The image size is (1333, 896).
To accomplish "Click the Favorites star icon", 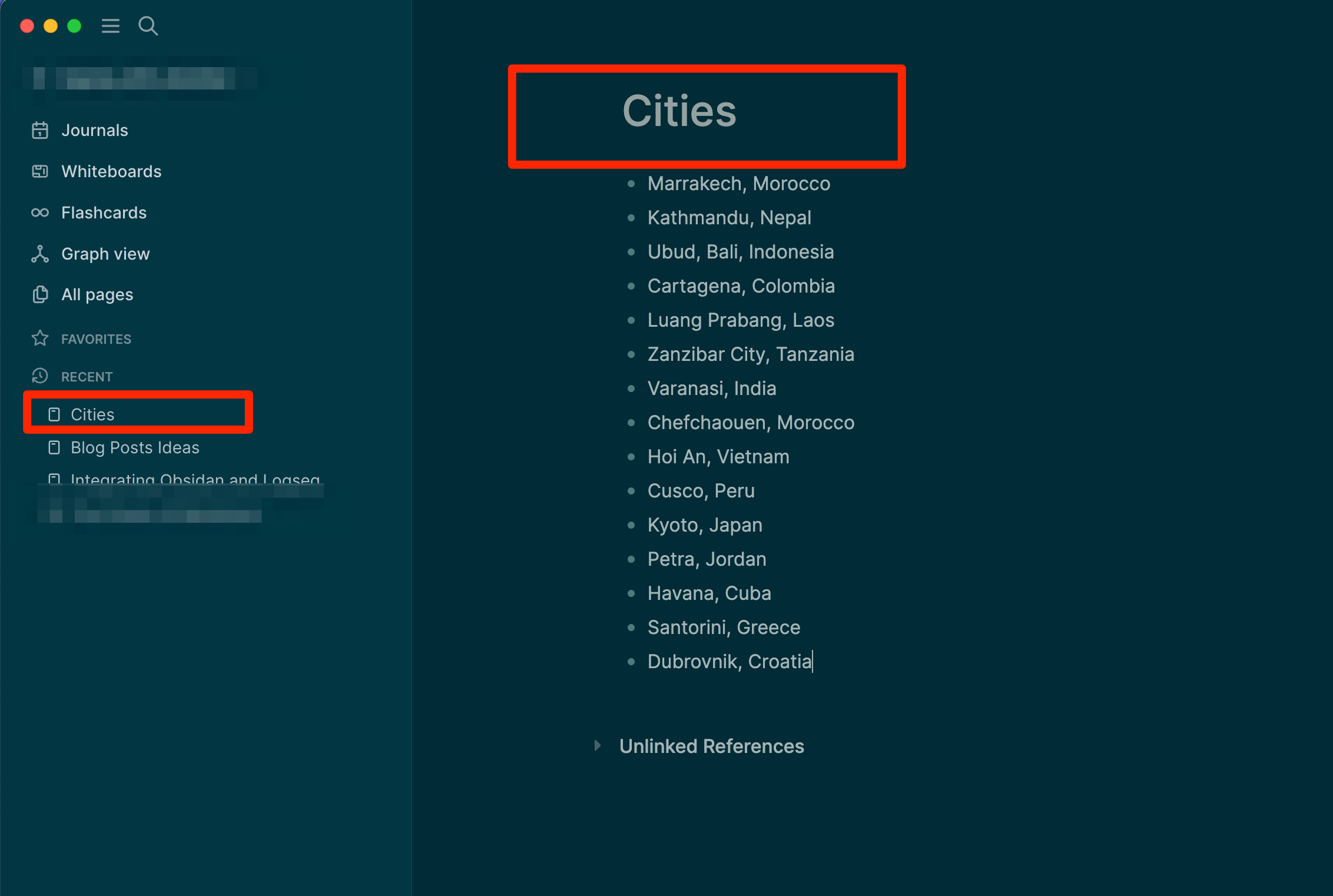I will [x=40, y=339].
